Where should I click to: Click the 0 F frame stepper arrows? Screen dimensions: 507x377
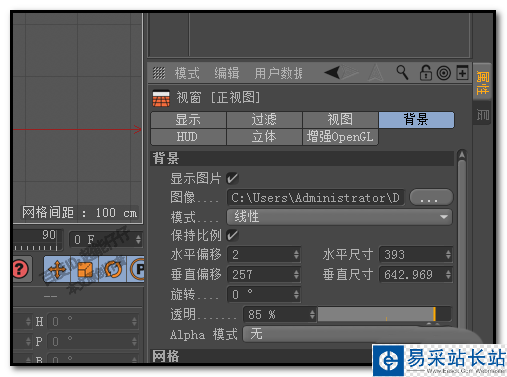coord(138,239)
